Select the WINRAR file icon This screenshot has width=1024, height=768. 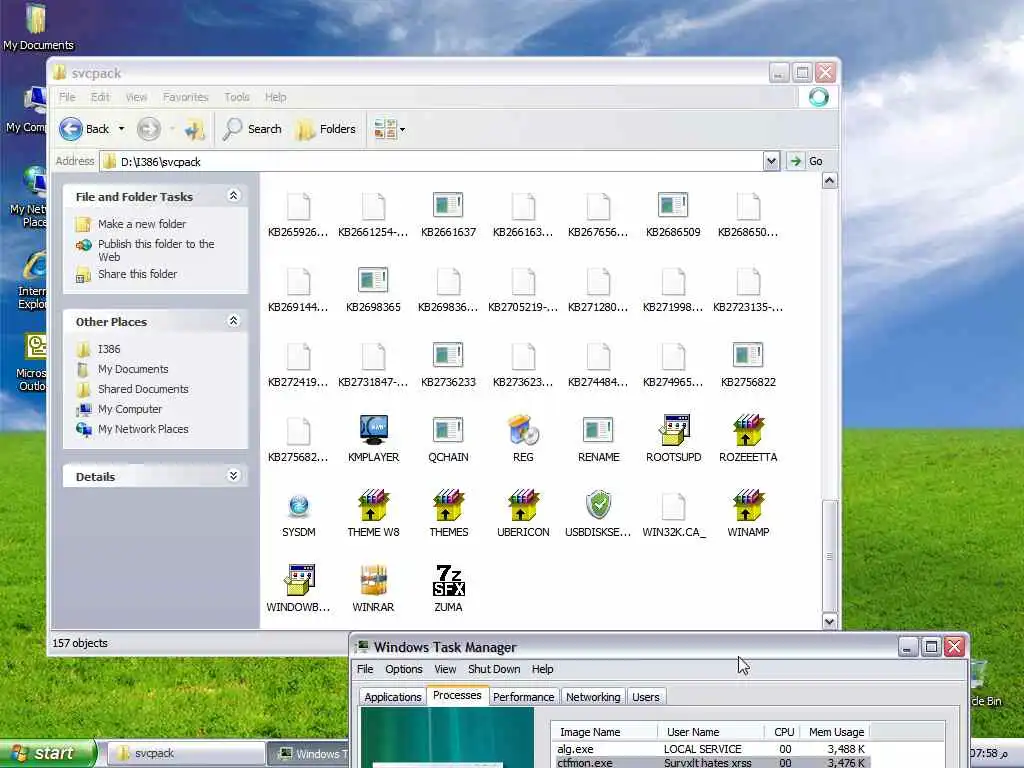tap(373, 580)
